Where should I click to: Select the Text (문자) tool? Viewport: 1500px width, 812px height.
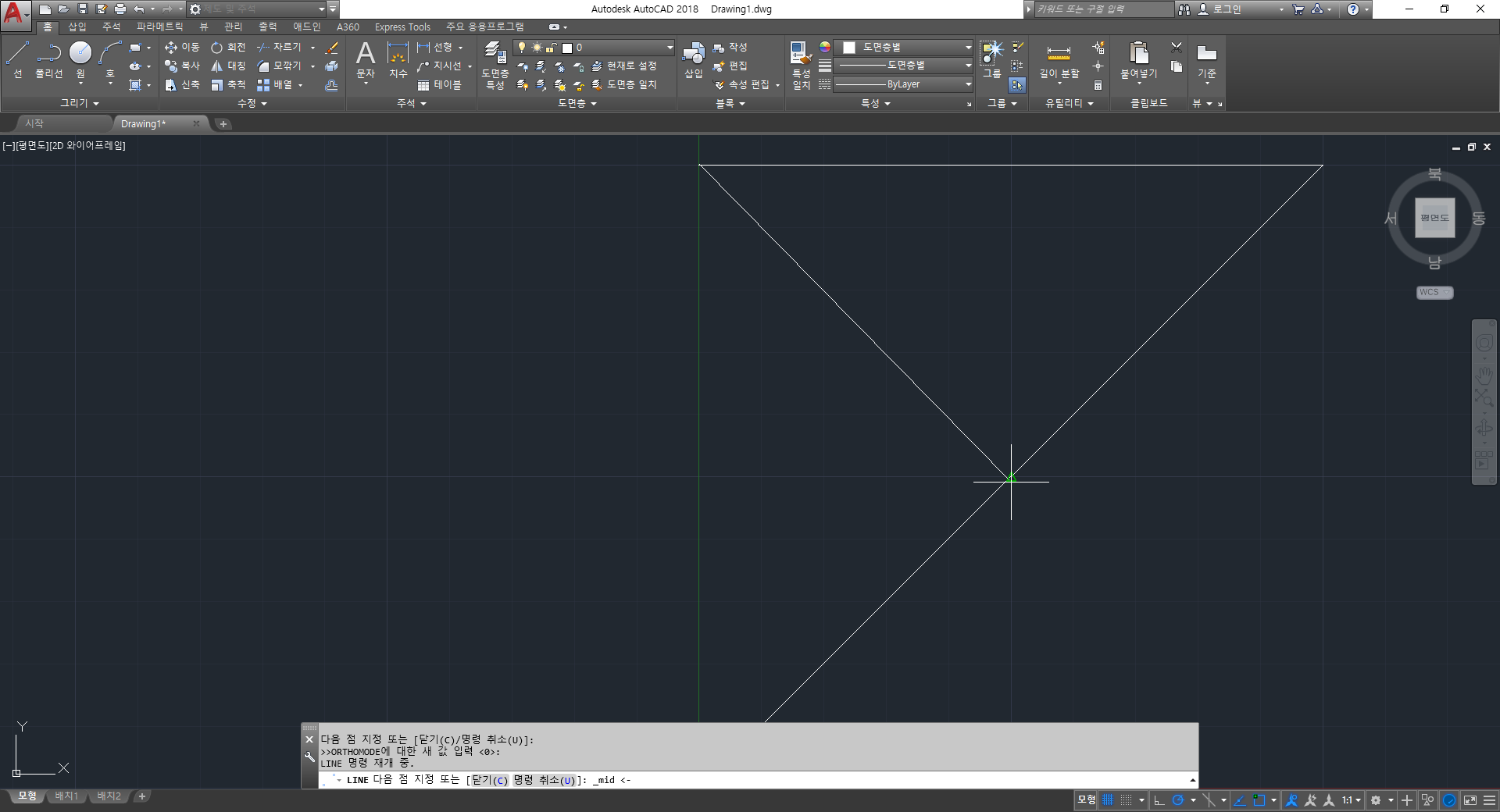[x=366, y=61]
